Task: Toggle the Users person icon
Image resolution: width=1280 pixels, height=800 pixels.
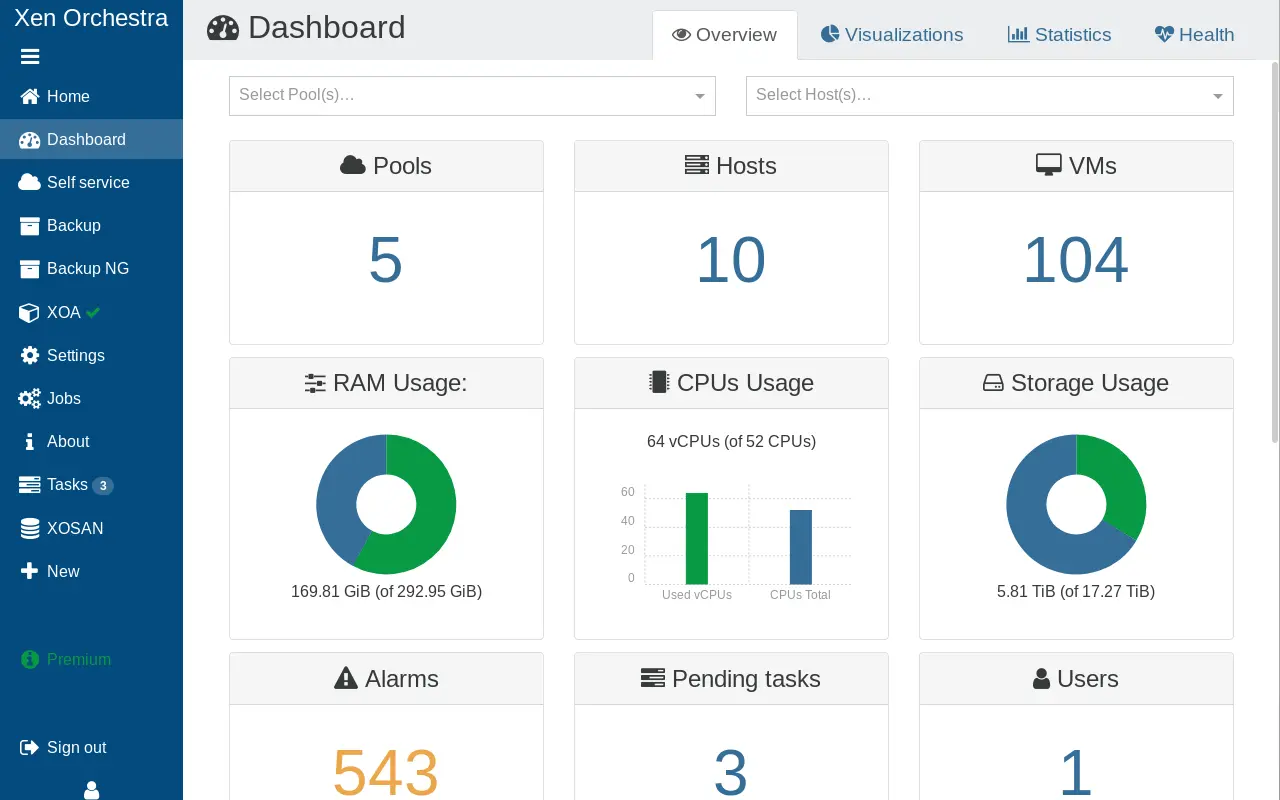Action: (1039, 678)
